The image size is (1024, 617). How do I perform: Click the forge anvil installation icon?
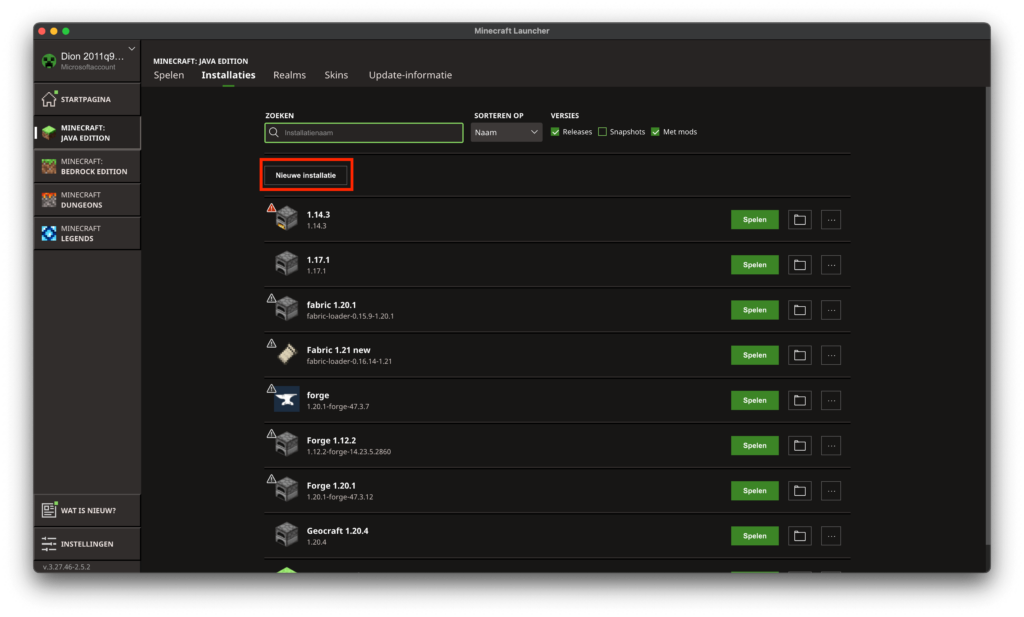click(287, 399)
